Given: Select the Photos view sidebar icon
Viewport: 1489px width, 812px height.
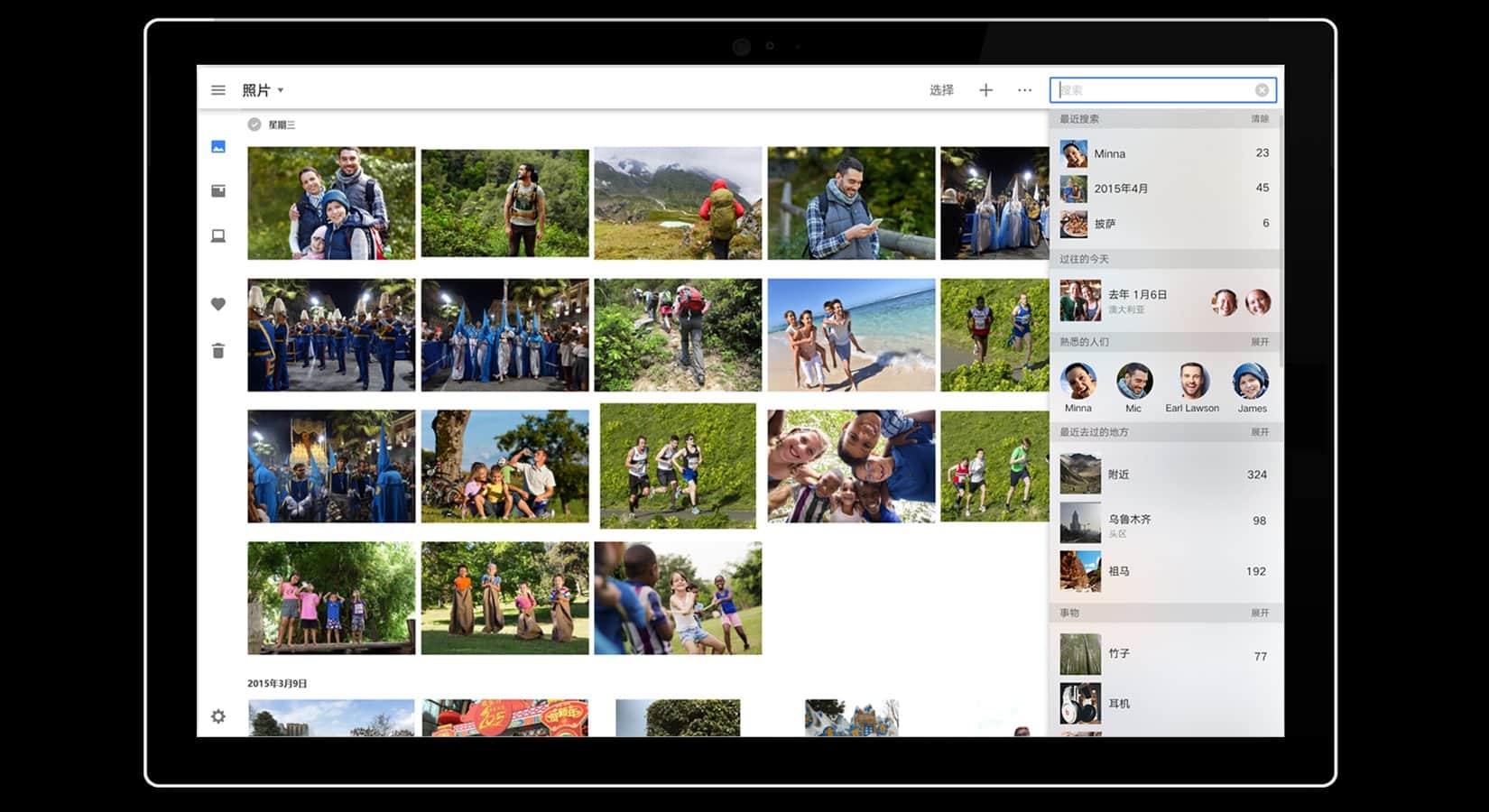Looking at the screenshot, I should click(x=218, y=146).
